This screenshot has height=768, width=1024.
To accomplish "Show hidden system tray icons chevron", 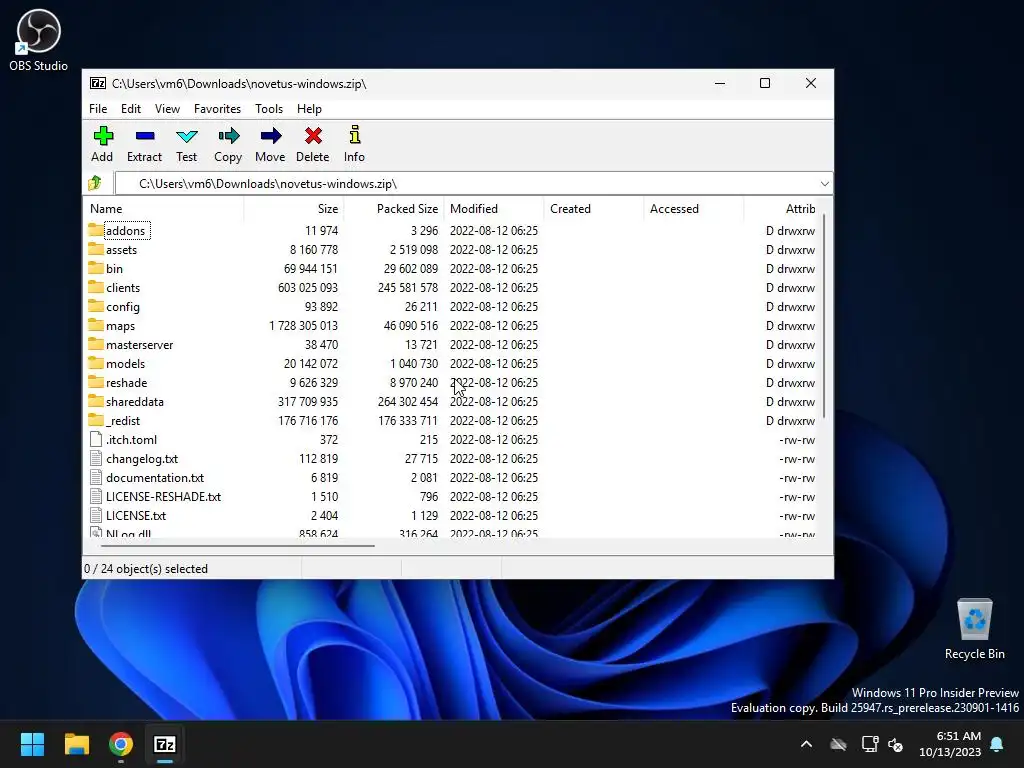I will click(807, 744).
